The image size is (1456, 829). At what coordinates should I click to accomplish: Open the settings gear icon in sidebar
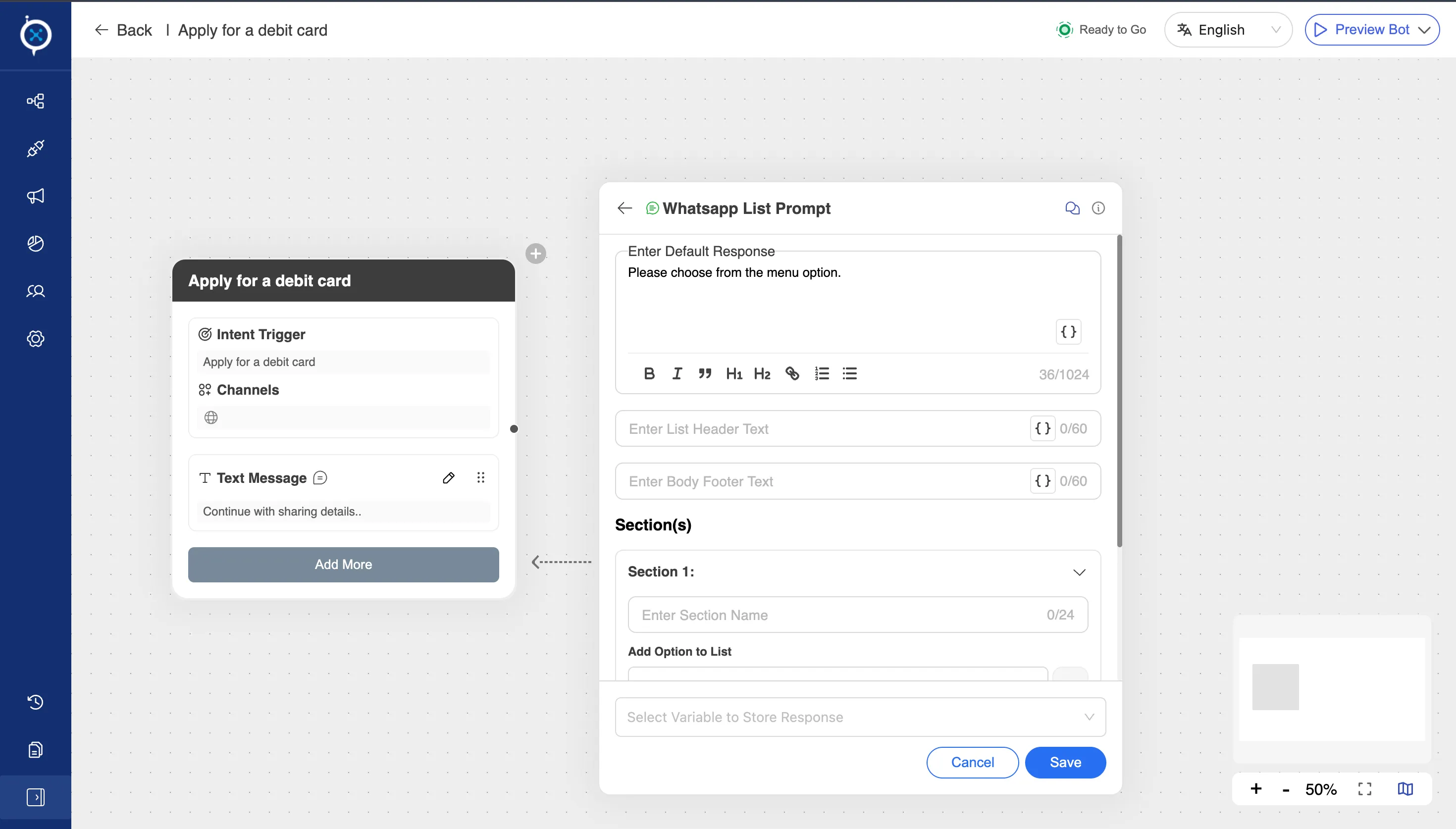click(x=35, y=339)
